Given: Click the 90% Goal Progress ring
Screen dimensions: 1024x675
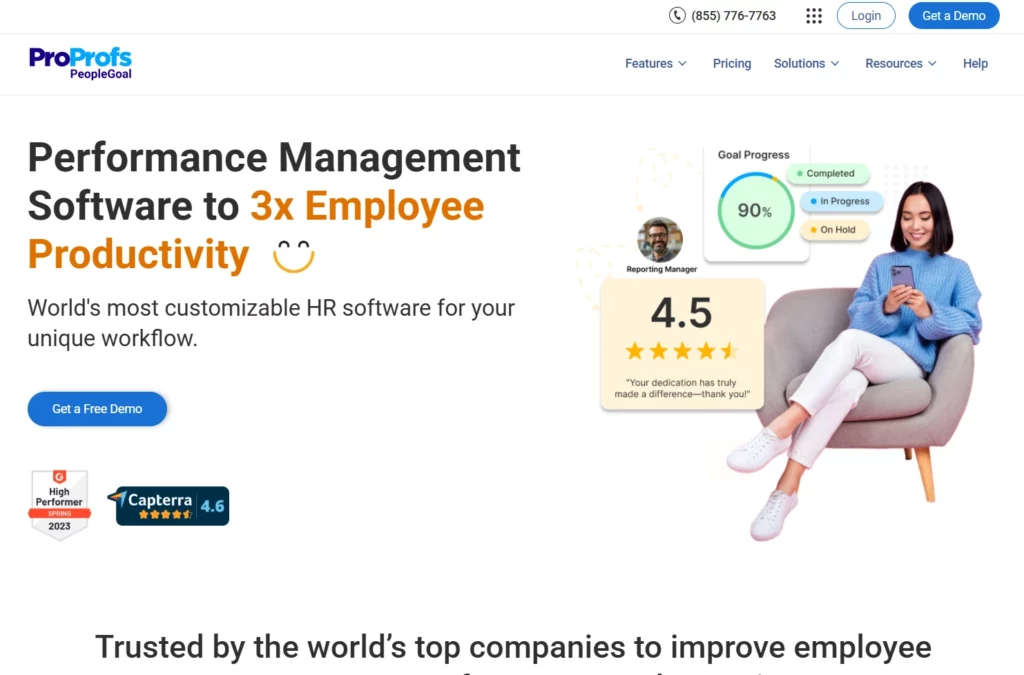Looking at the screenshot, I should click(753, 211).
